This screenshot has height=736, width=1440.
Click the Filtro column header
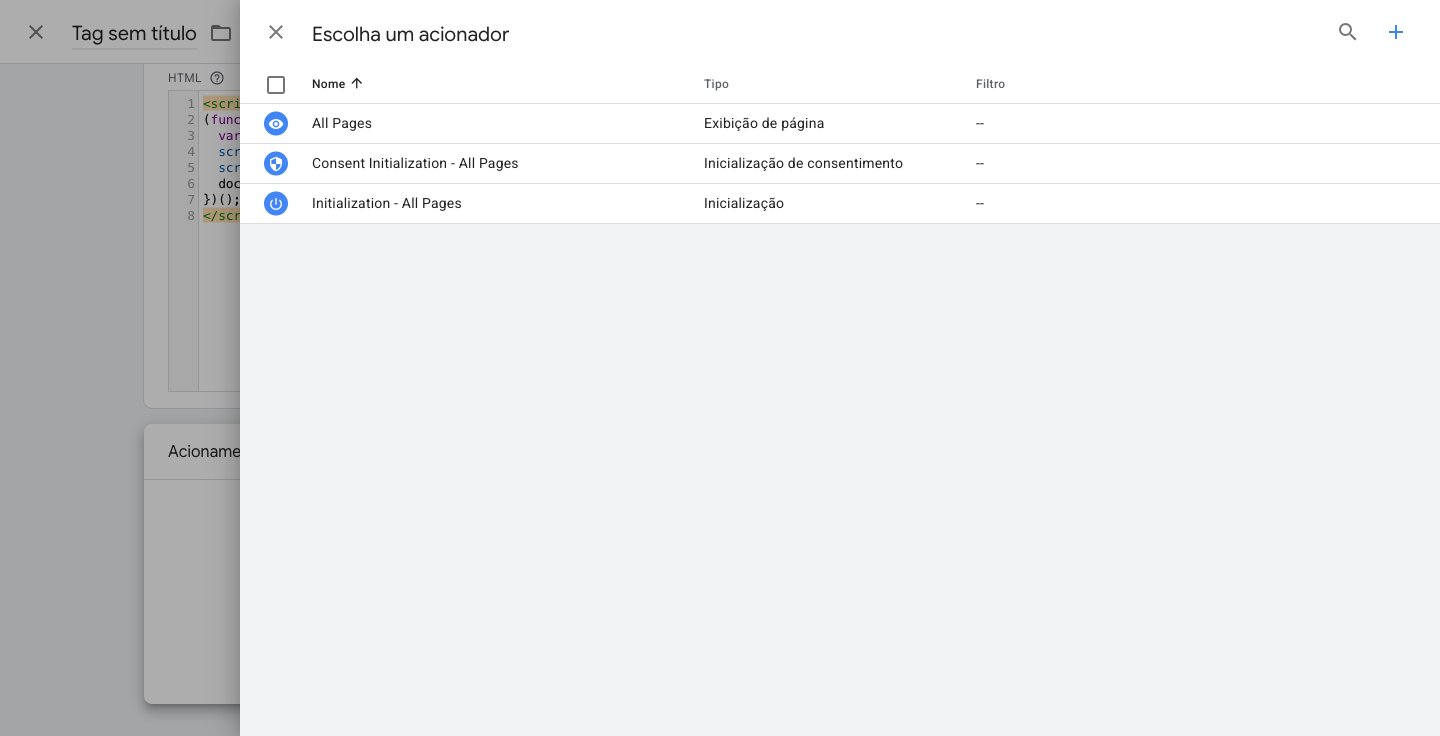990,84
